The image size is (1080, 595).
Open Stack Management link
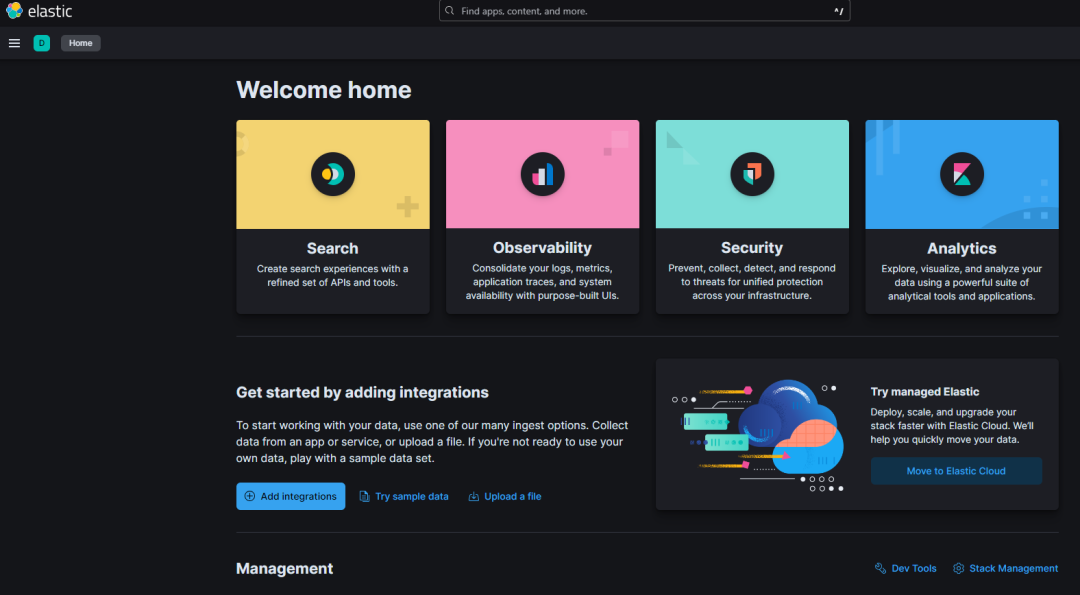1013,568
